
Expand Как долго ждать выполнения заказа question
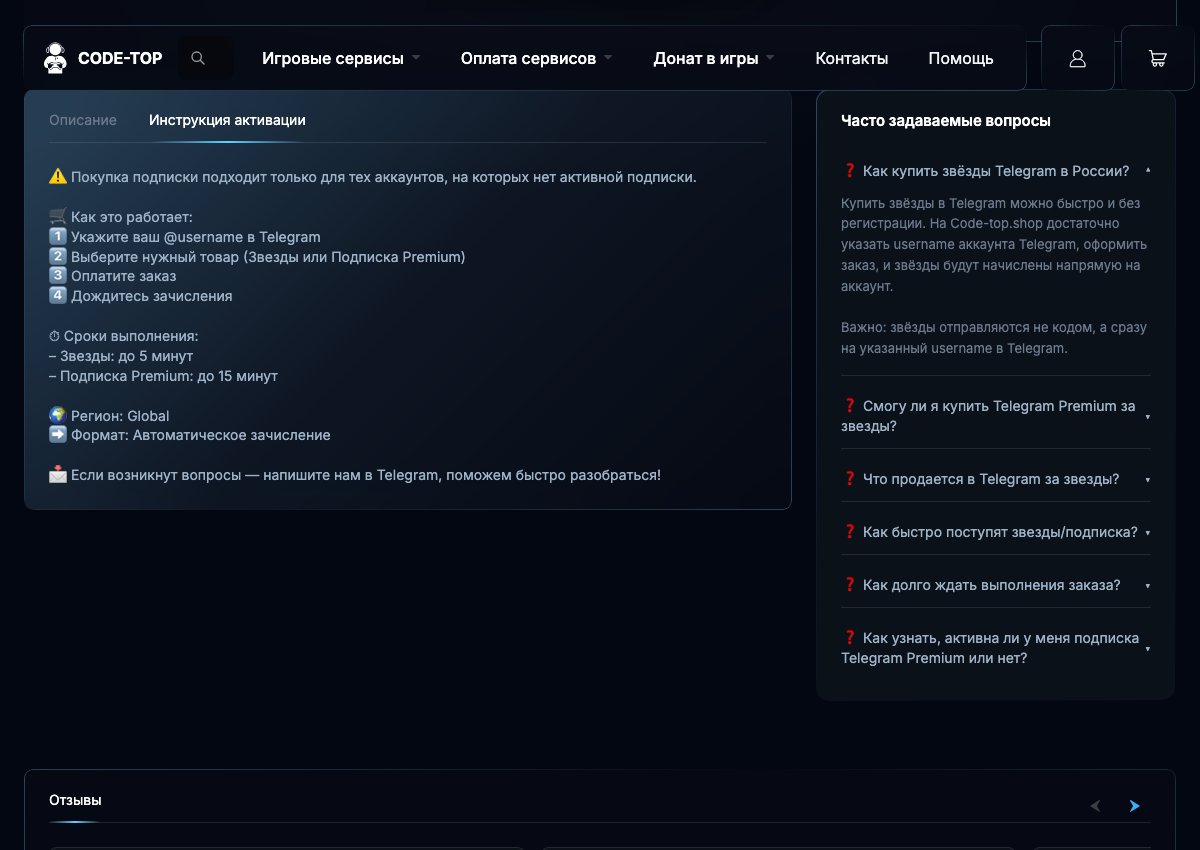click(x=996, y=585)
